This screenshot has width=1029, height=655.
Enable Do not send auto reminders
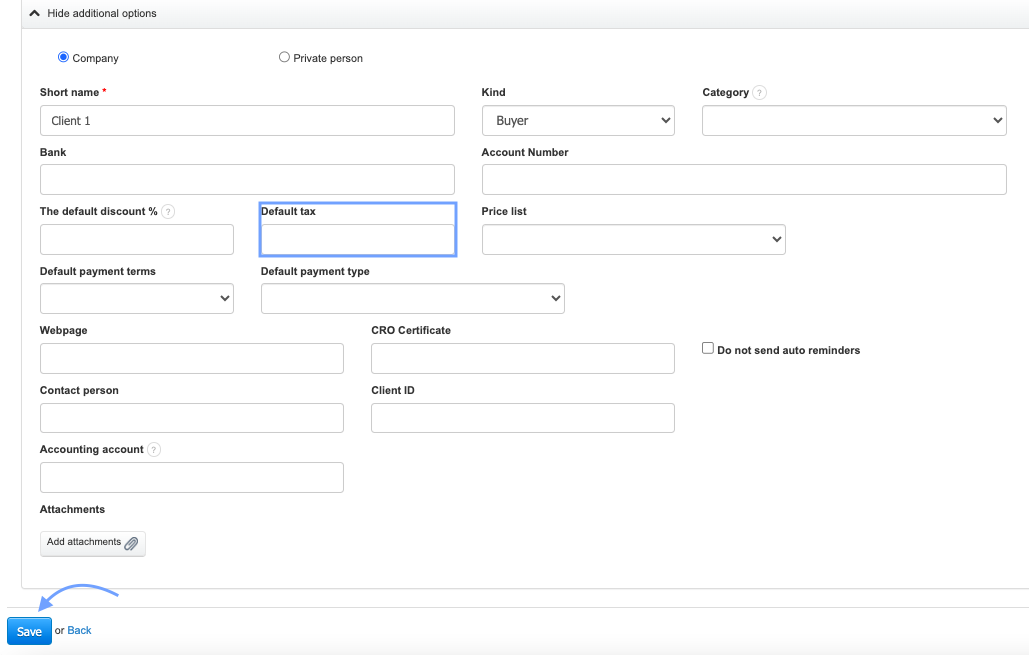(708, 349)
